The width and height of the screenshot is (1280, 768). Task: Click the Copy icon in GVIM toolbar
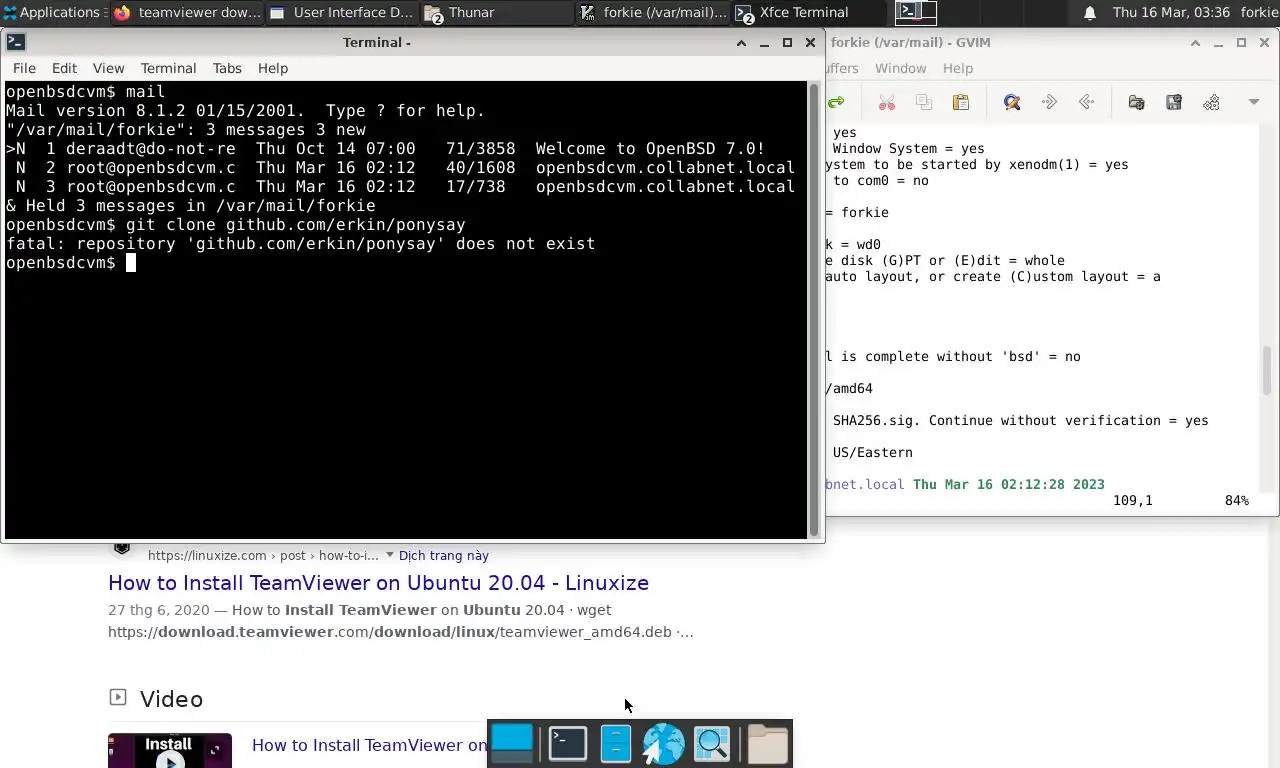tap(924, 102)
